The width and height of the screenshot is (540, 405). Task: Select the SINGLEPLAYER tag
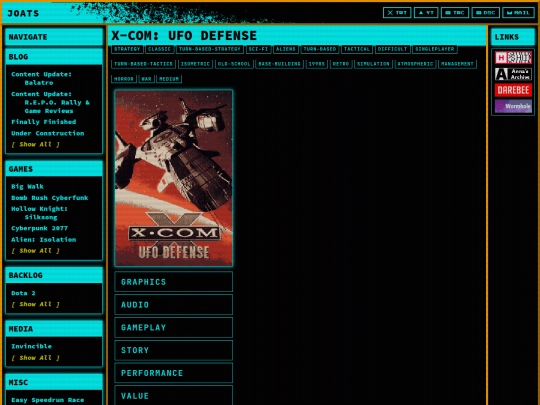pos(435,49)
